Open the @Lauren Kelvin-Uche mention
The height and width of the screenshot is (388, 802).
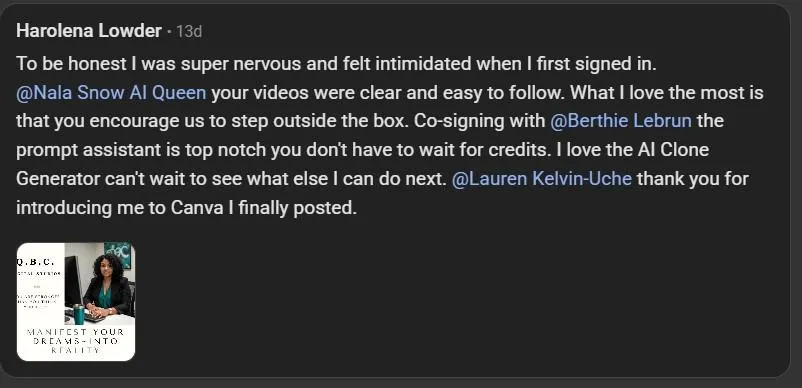pyautogui.click(x=542, y=179)
